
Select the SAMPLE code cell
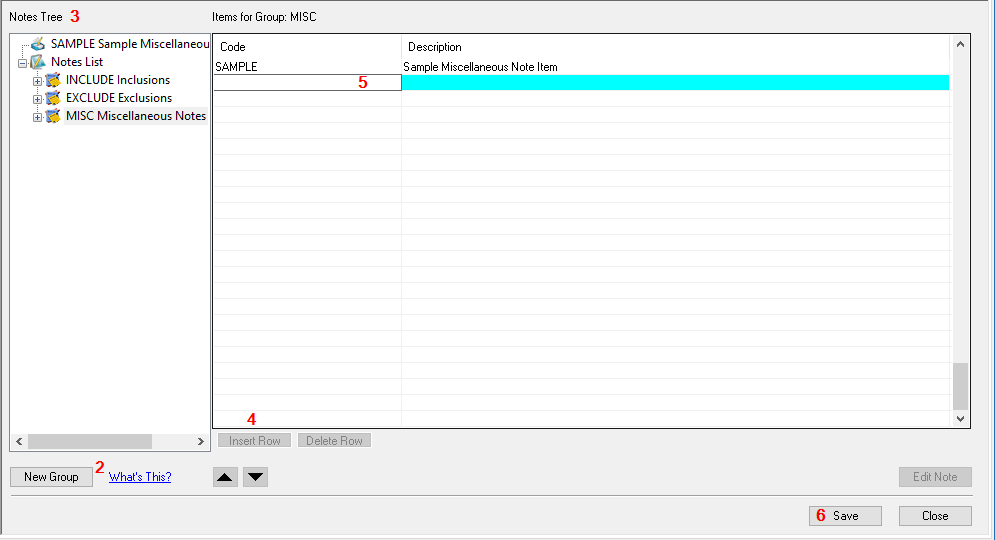[307, 67]
